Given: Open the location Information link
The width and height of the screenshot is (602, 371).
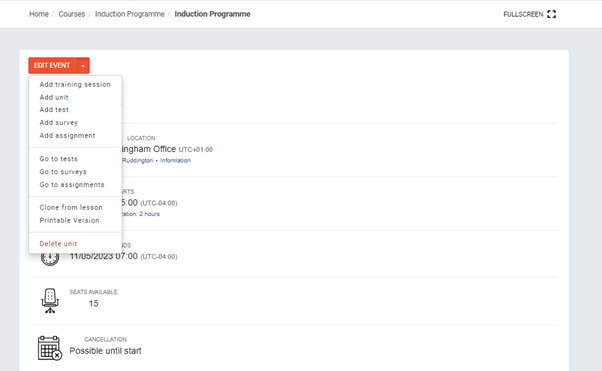Looking at the screenshot, I should [x=175, y=161].
